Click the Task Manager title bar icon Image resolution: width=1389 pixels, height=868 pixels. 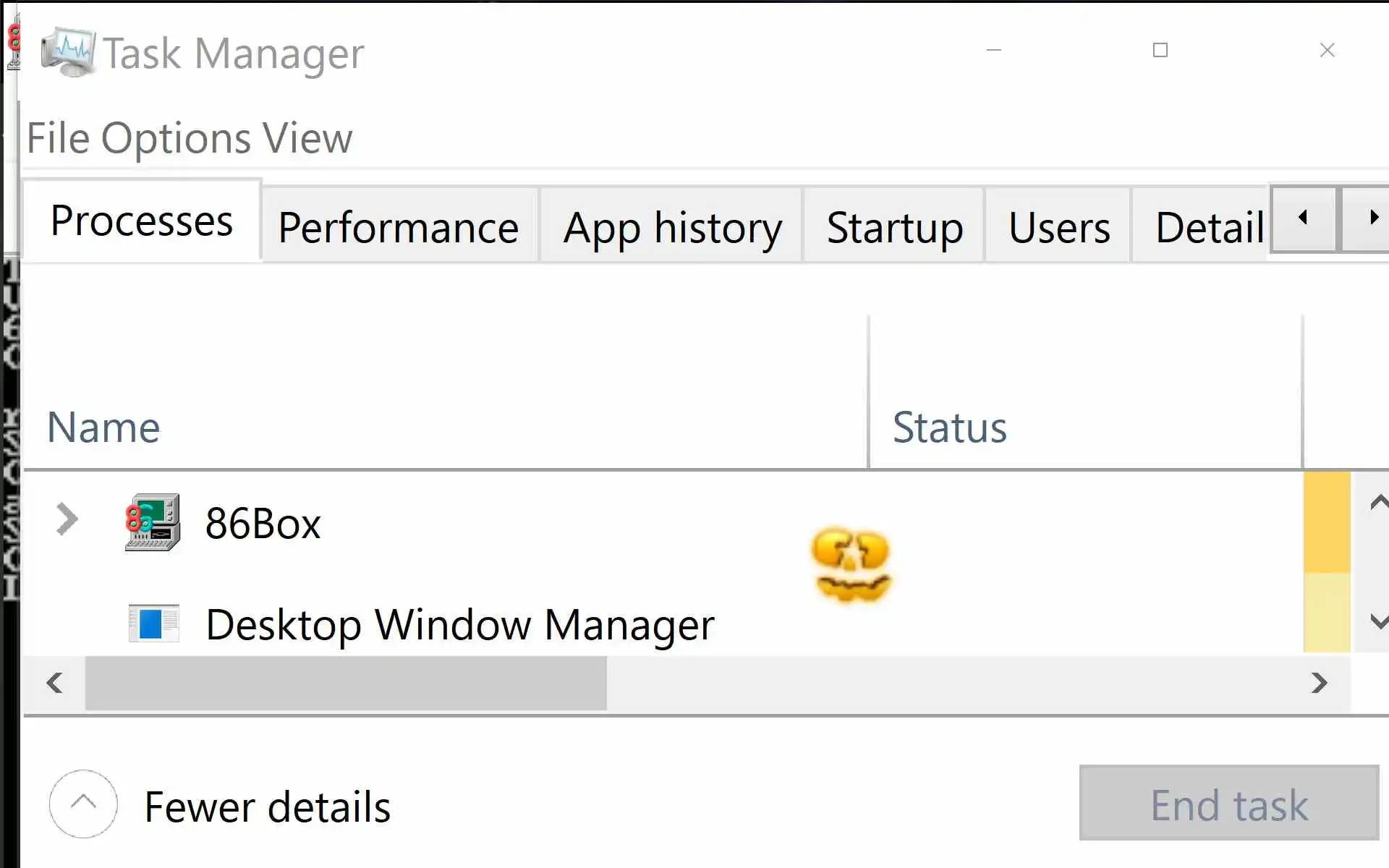pyautogui.click(x=67, y=52)
